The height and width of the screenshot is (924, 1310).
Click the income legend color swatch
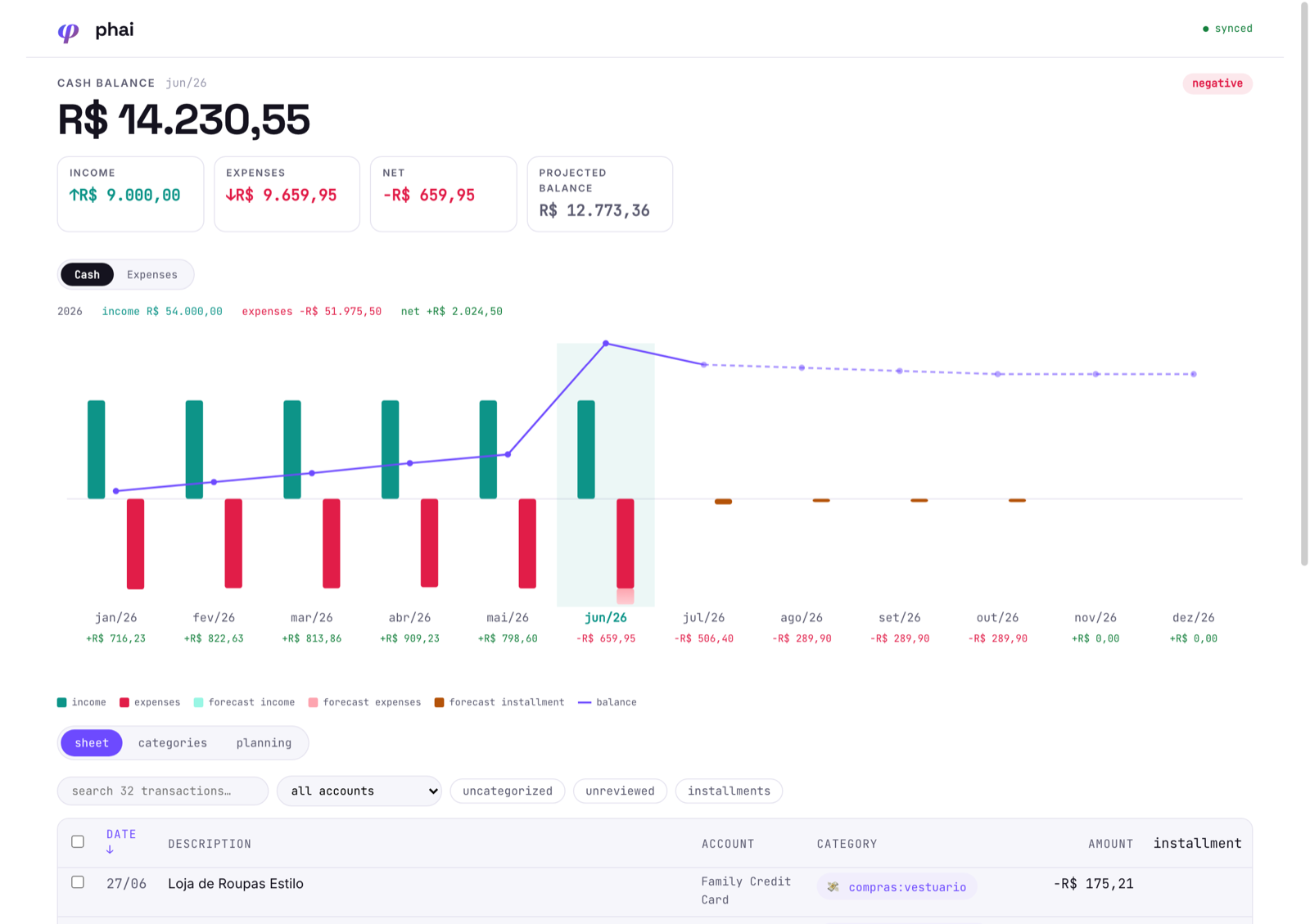[x=62, y=702]
